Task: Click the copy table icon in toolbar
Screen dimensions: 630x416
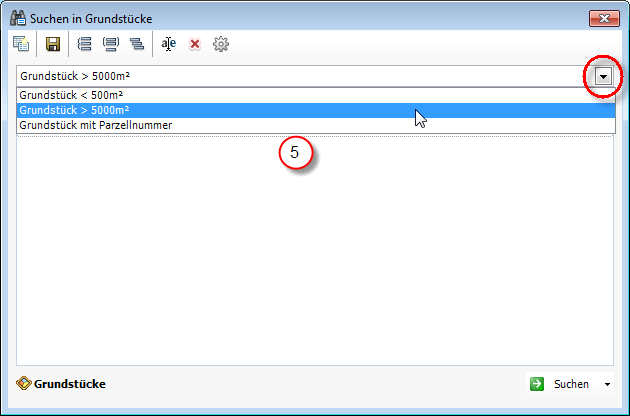Action: (21, 44)
